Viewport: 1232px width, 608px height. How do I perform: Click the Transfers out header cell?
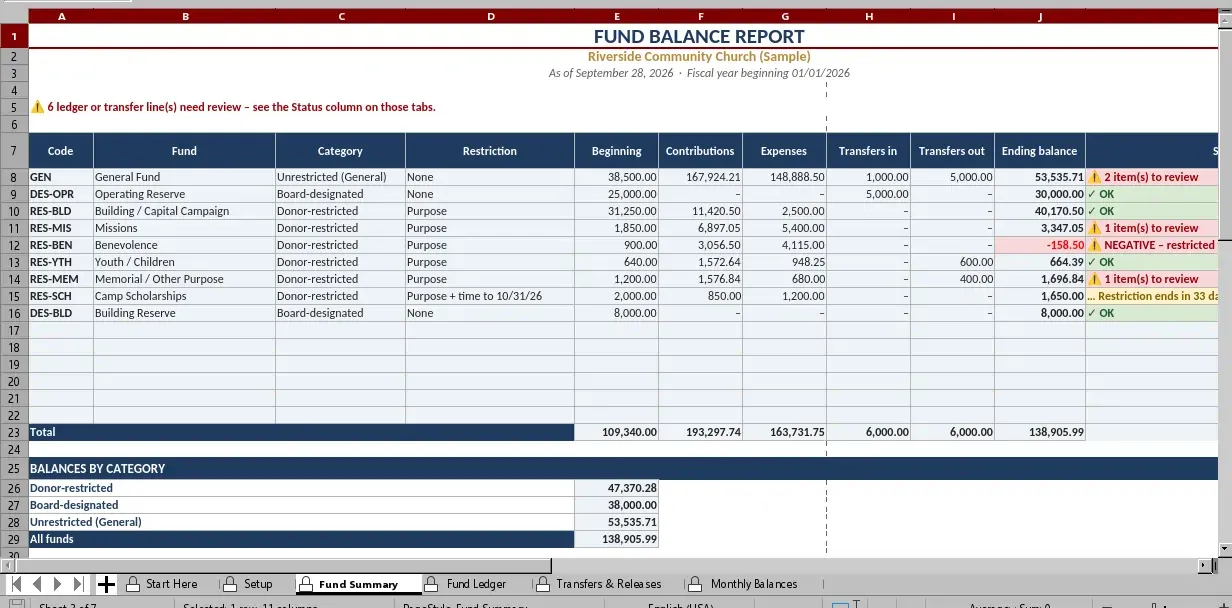(952, 151)
